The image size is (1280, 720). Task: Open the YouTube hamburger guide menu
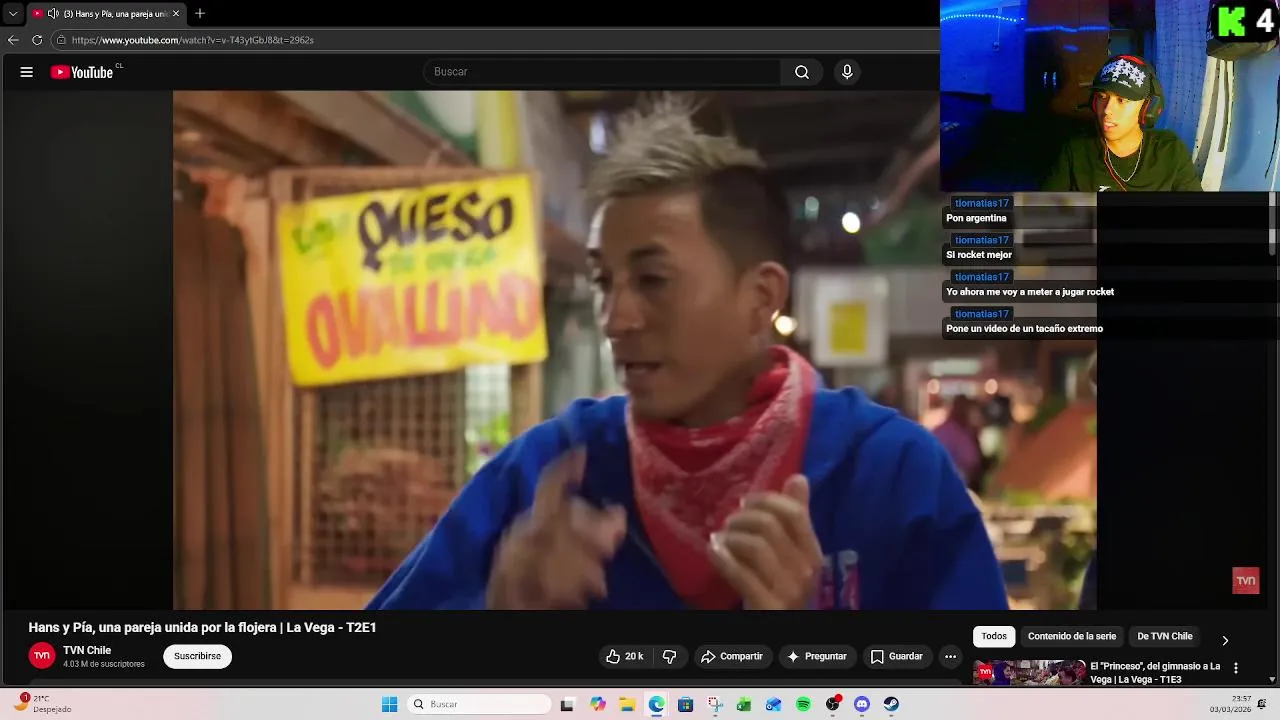(x=27, y=72)
